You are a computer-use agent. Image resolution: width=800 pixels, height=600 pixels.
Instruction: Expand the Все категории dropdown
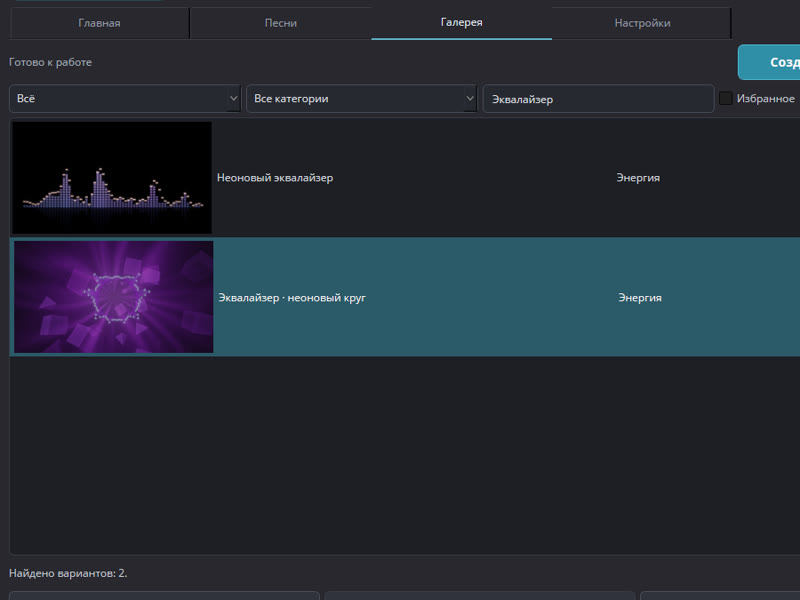click(361, 98)
